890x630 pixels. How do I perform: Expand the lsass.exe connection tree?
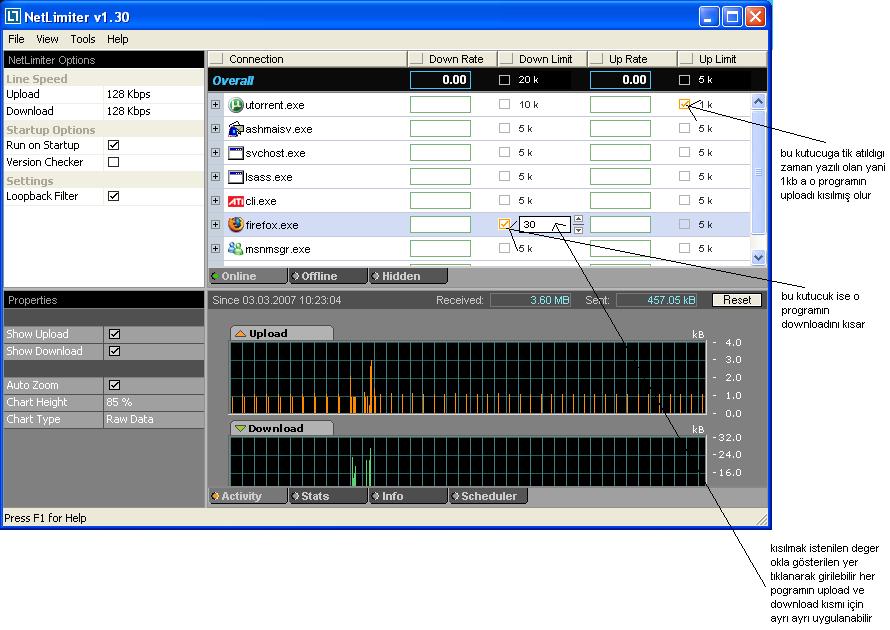coord(216,177)
